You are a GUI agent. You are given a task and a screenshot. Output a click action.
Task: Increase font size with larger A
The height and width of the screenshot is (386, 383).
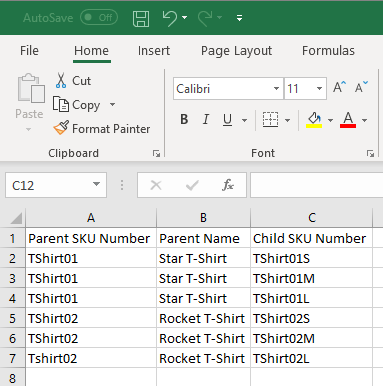pyautogui.click(x=339, y=87)
